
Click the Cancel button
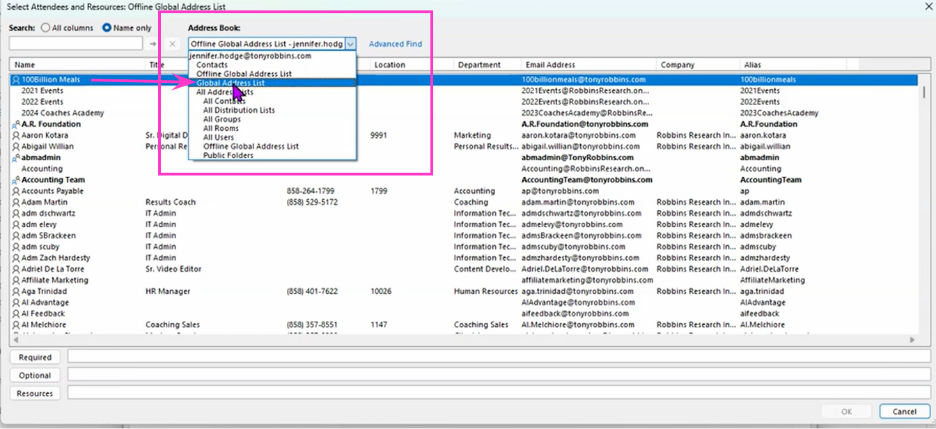click(x=904, y=412)
